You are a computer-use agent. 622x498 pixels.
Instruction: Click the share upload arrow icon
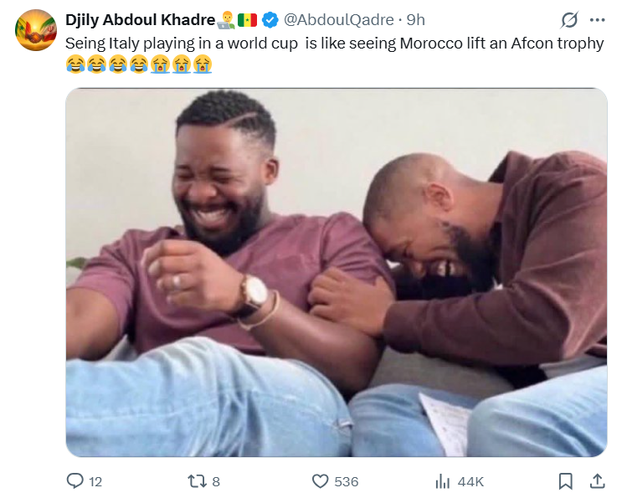[x=597, y=481]
